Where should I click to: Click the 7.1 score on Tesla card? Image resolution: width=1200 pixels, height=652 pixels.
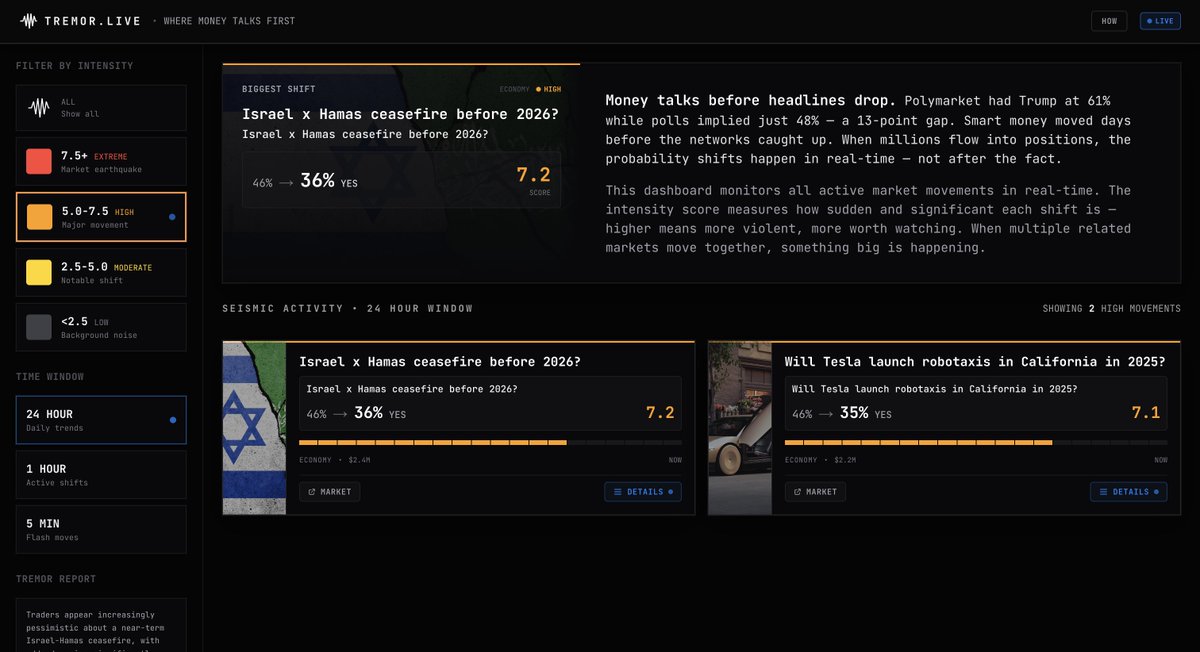coord(1146,412)
